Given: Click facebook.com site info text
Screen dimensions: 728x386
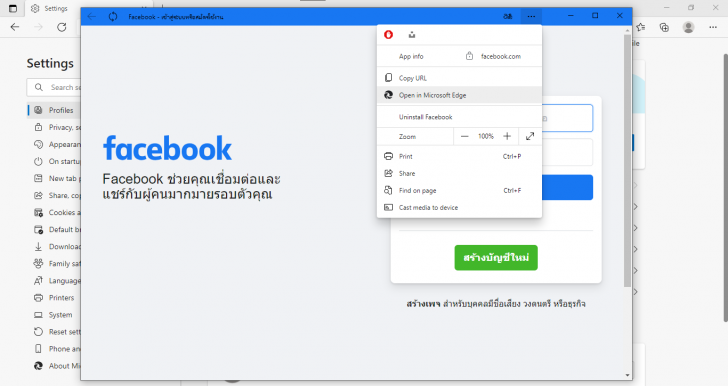Looking at the screenshot, I should coord(500,56).
